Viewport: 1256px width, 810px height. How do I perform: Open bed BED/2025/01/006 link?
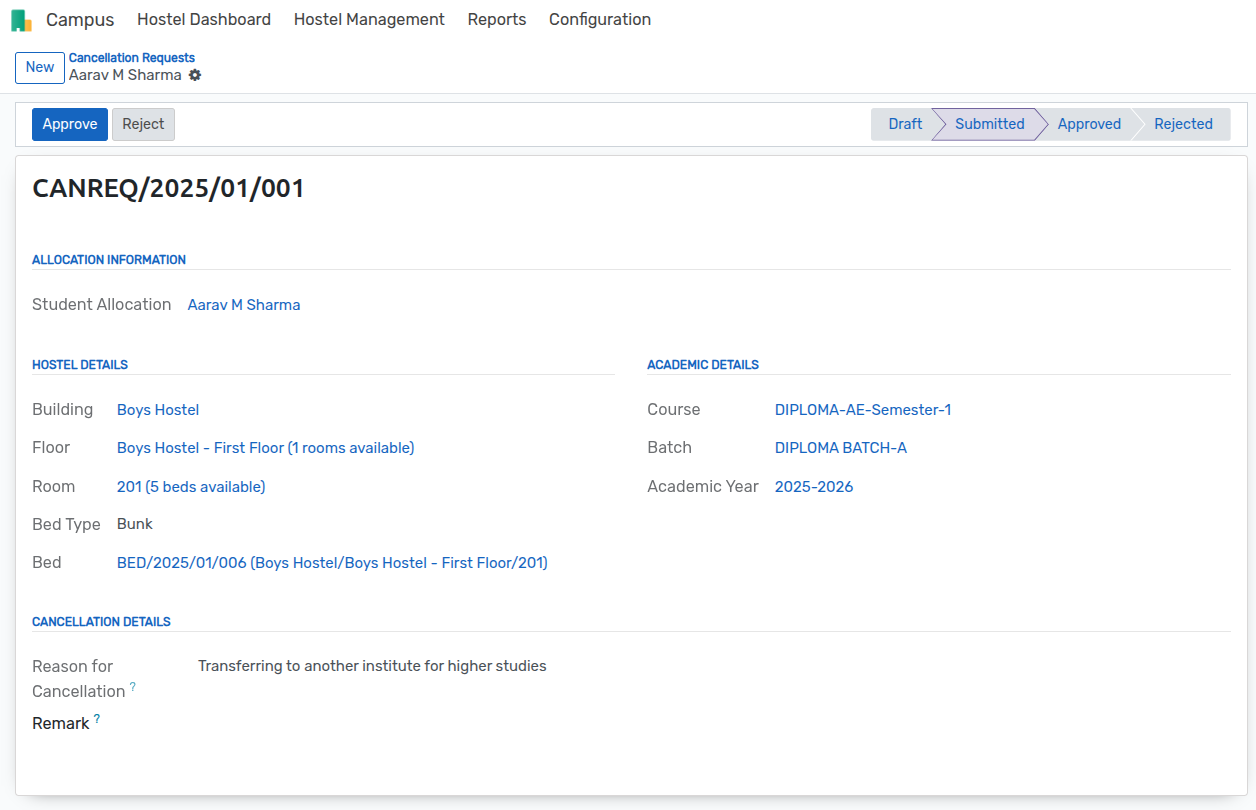click(x=332, y=563)
